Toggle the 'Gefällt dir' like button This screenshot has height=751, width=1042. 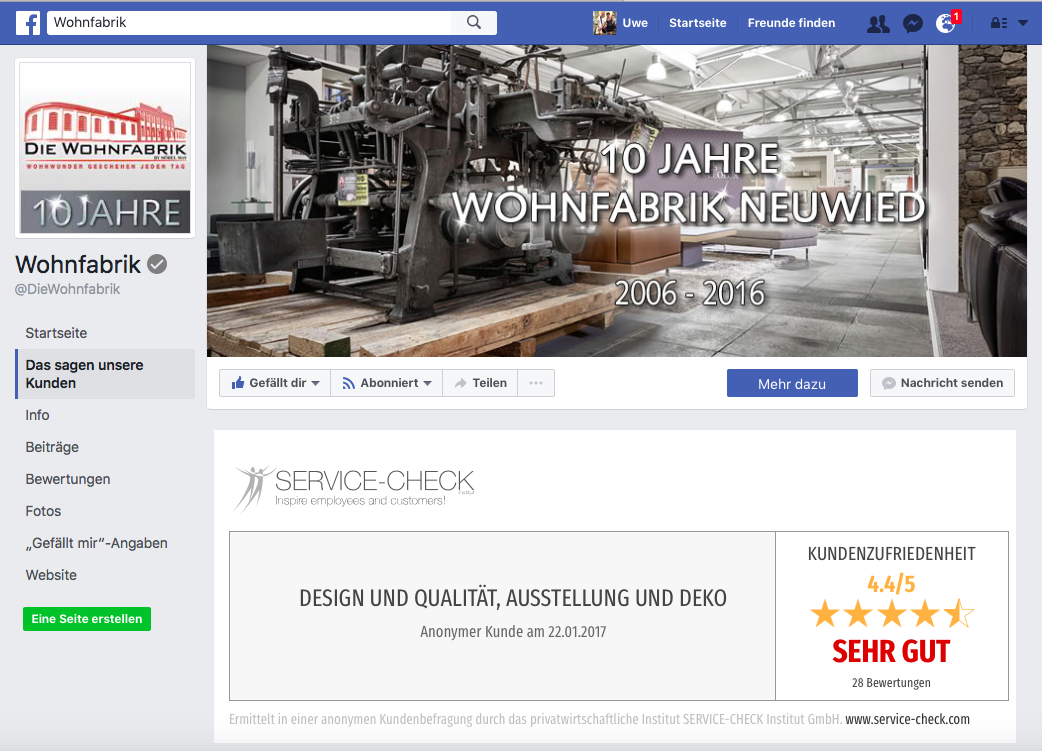[275, 383]
